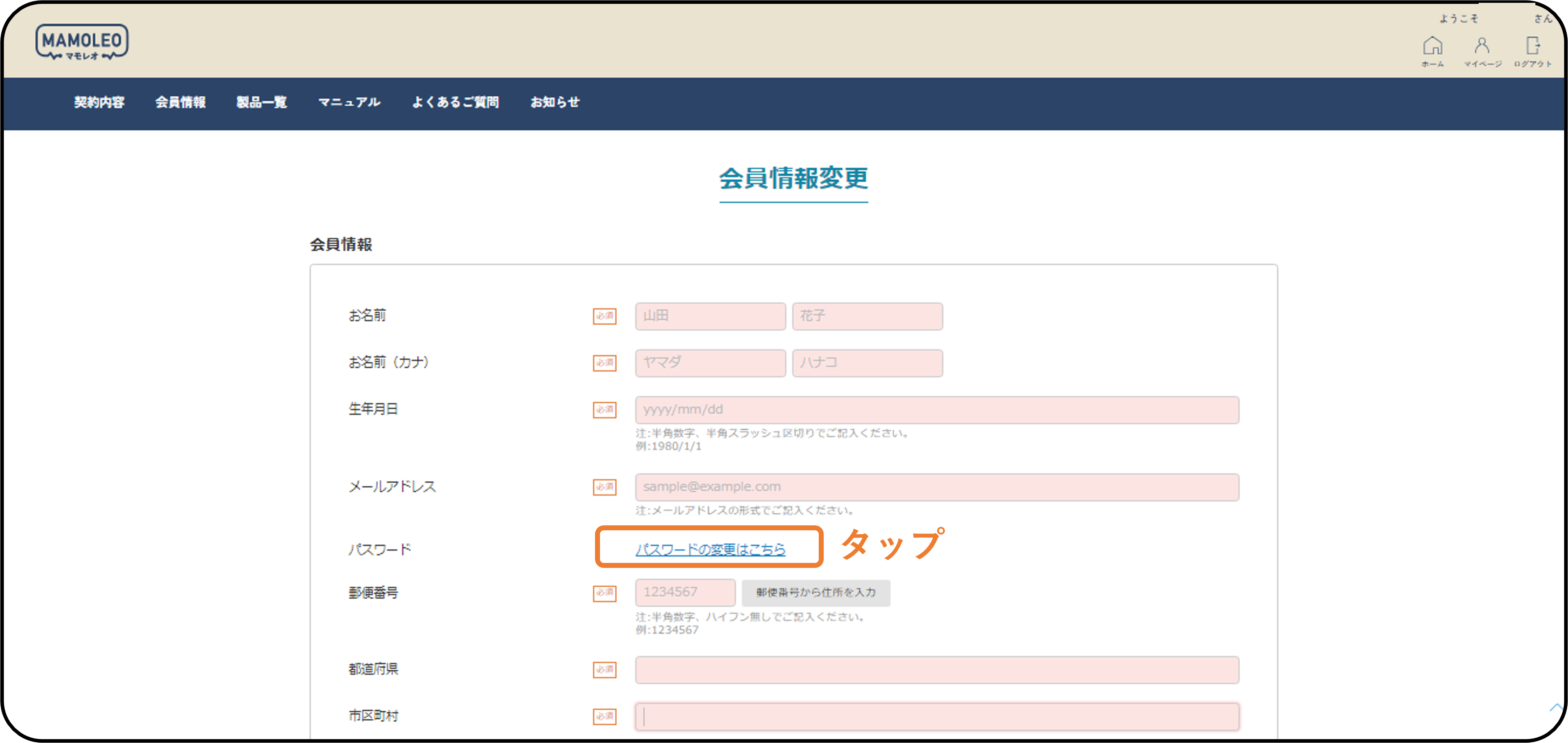Open 契約内容 menu item

[99, 102]
